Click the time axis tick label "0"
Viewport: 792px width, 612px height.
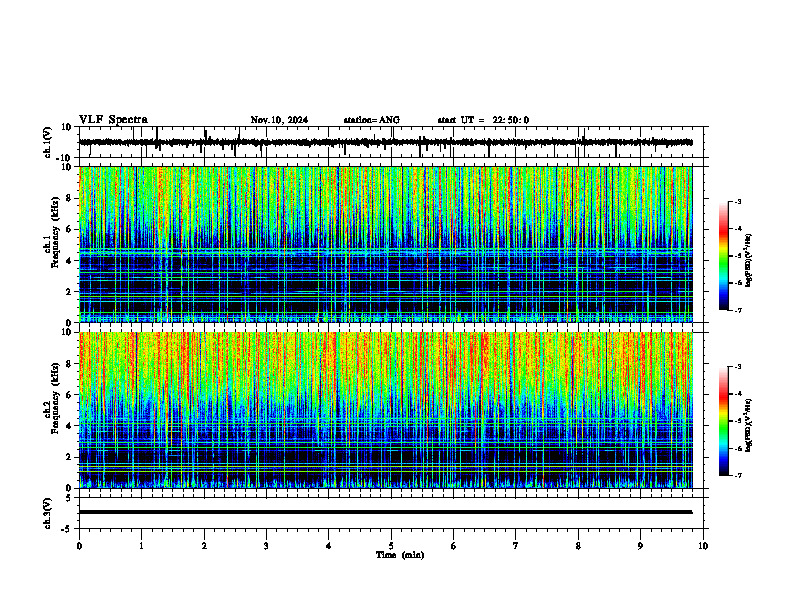click(x=79, y=546)
